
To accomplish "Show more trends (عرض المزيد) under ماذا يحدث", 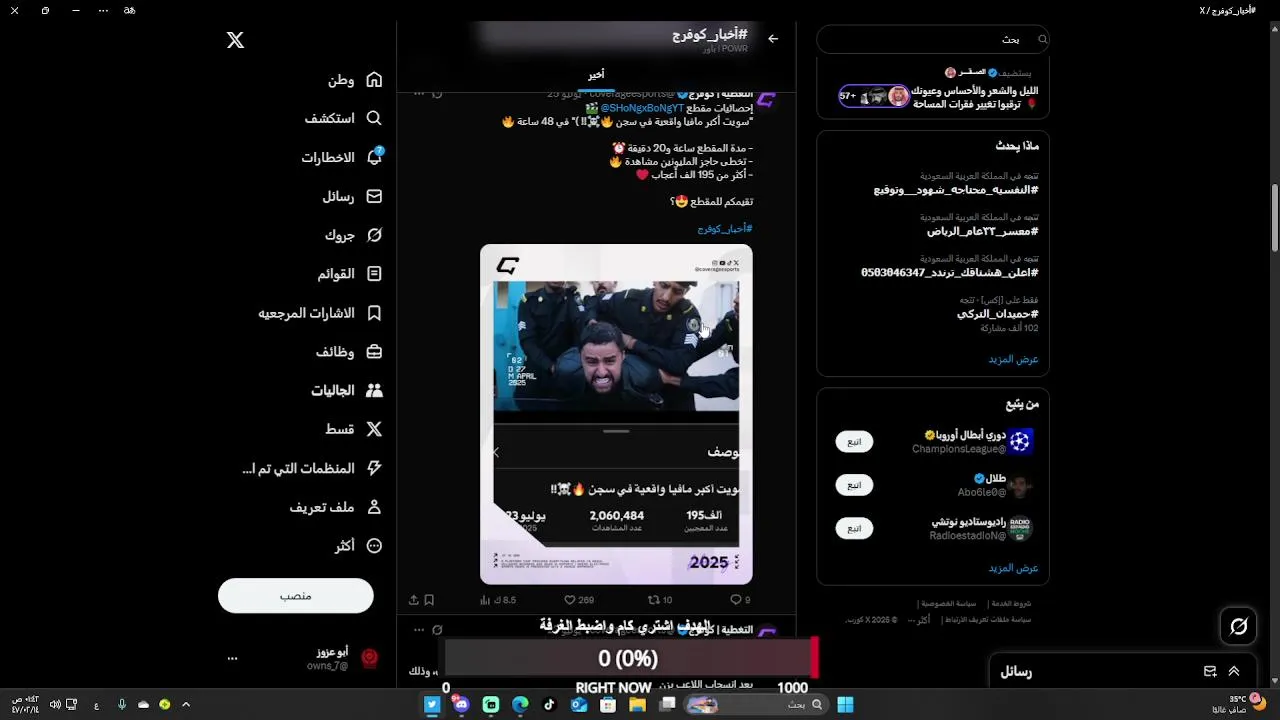I will [x=1013, y=359].
